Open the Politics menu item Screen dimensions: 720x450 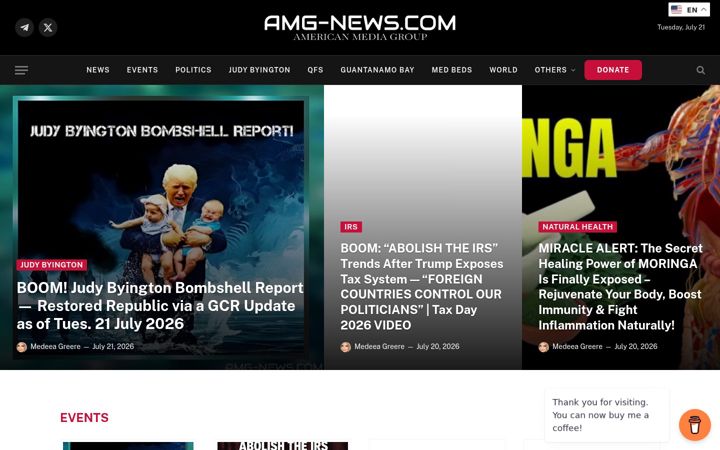(193, 70)
